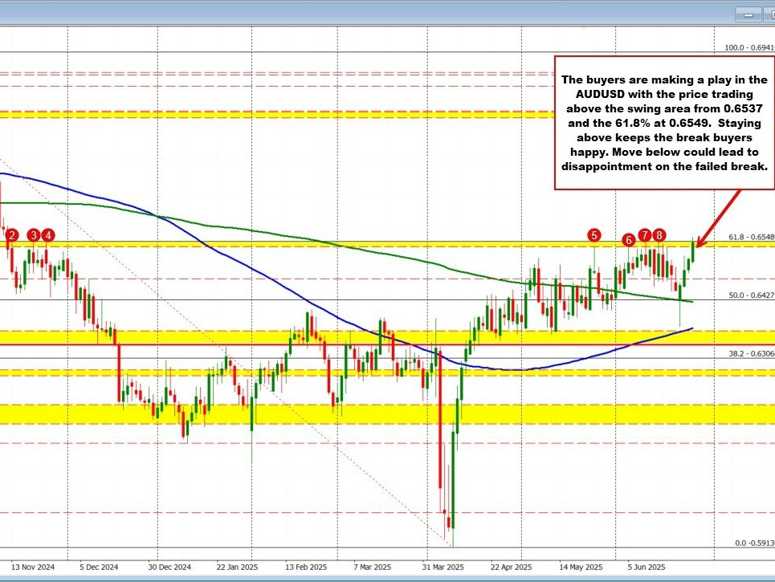The height and width of the screenshot is (582, 775).
Task: Click the '5 Dec 2024' date label
Action: pos(99,567)
